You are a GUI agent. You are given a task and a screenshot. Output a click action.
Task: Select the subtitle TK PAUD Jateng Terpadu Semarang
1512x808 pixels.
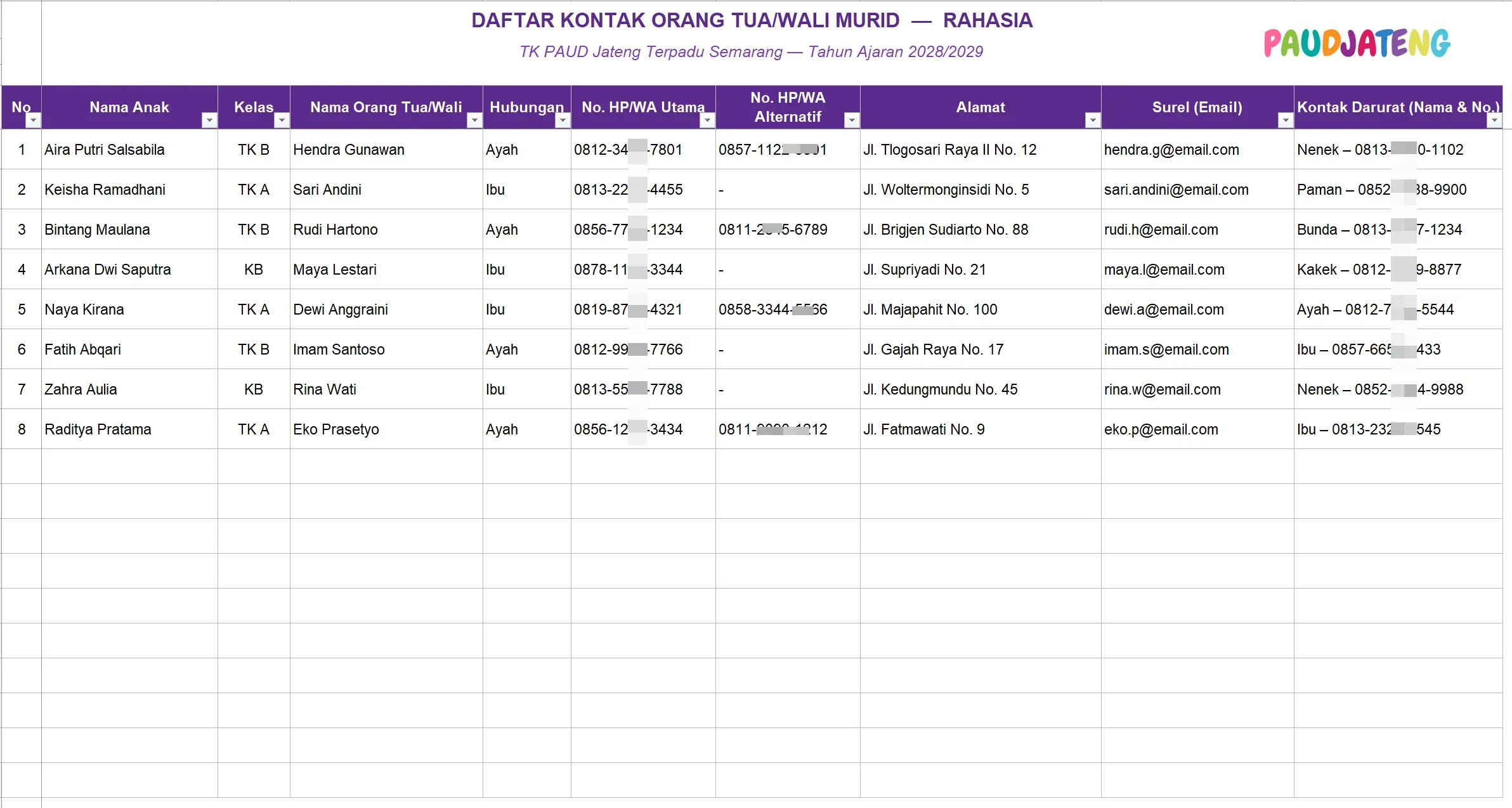pos(651,52)
